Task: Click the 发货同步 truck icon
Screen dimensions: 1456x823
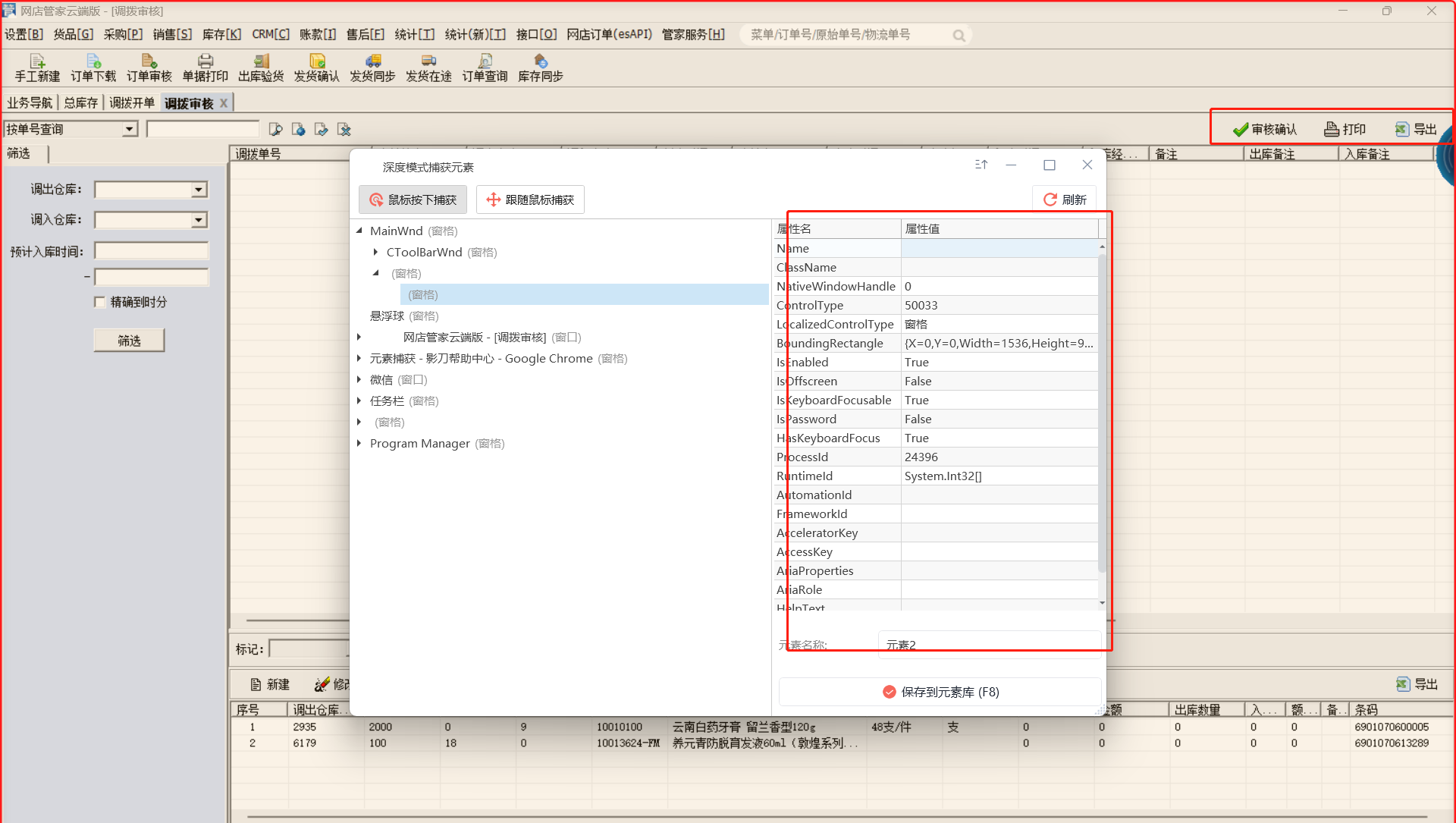Action: pos(372,61)
